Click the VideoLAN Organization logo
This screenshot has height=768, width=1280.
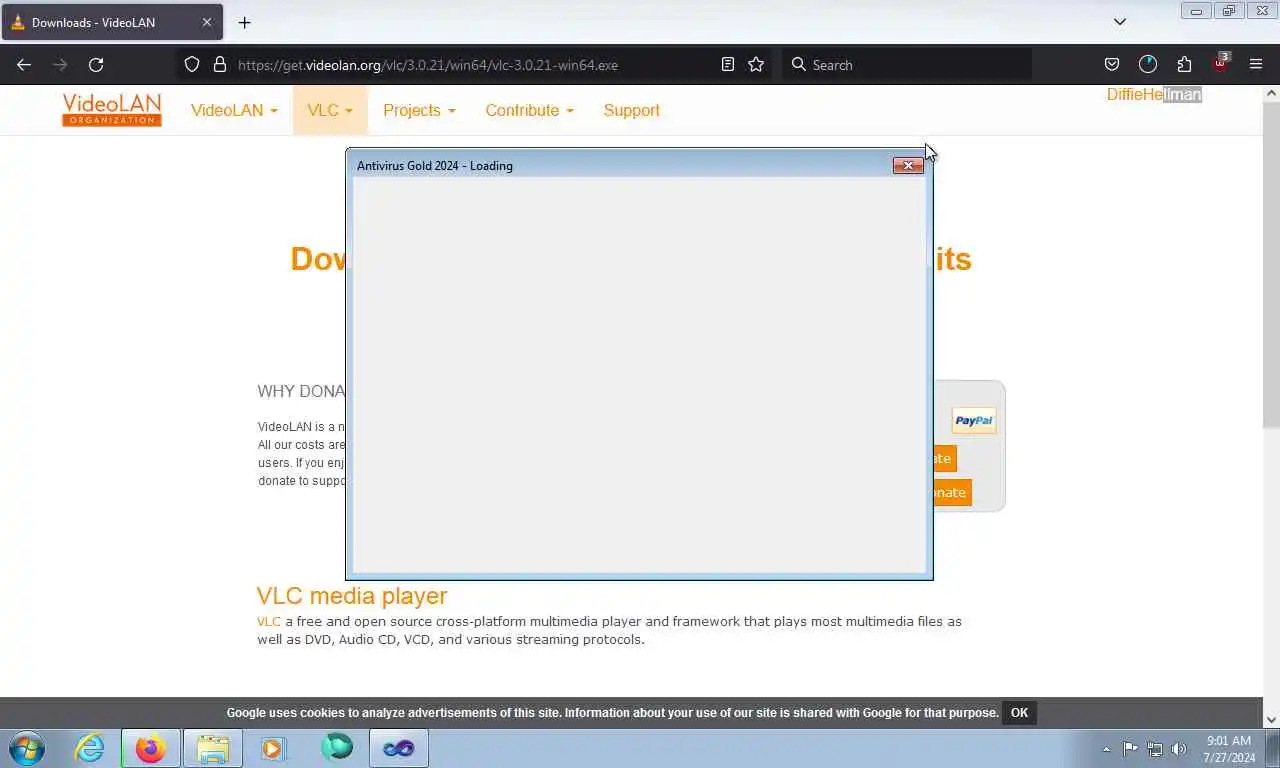(x=111, y=110)
